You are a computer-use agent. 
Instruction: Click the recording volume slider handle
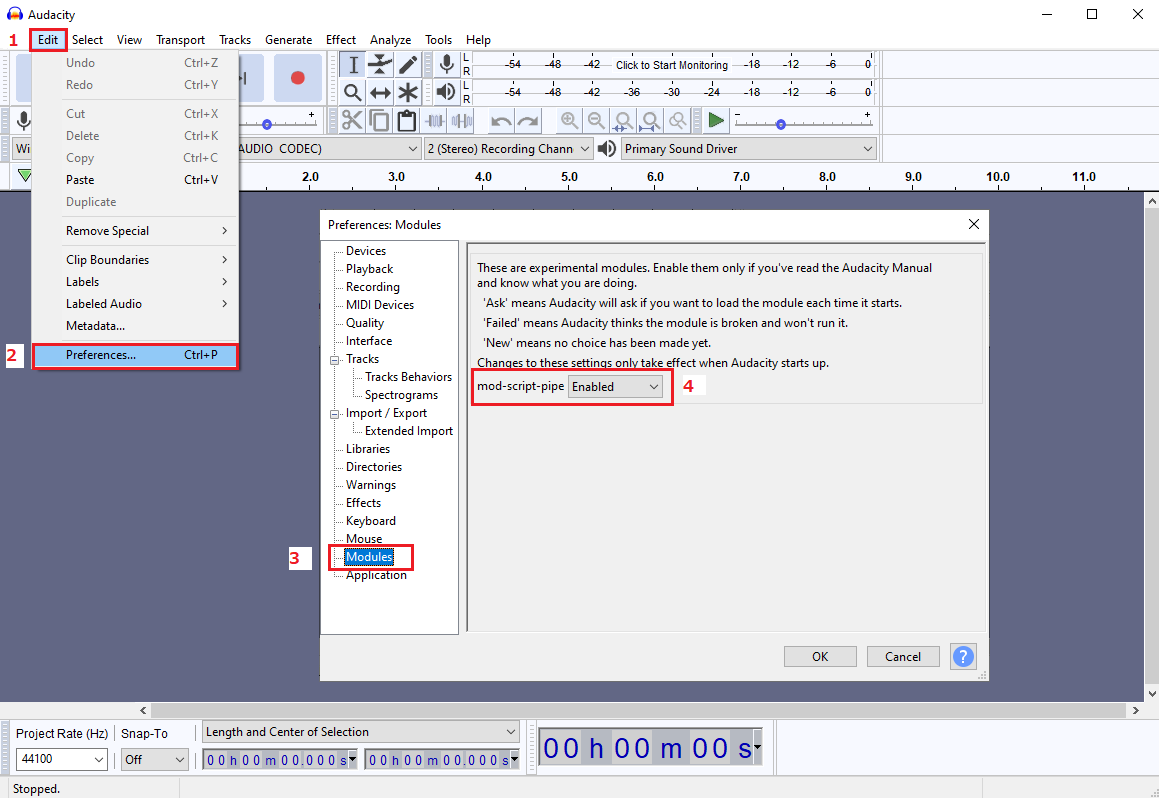(267, 124)
